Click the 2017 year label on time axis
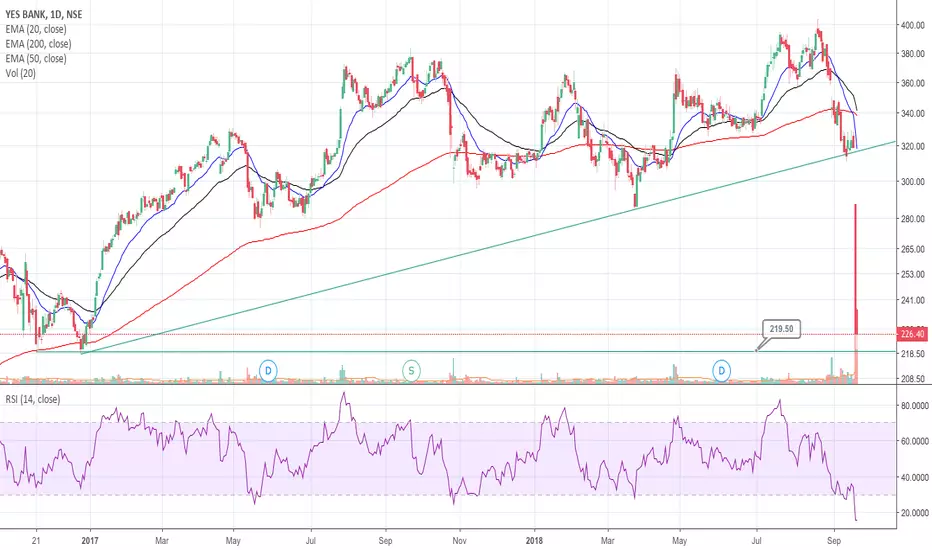This screenshot has width=932, height=550. (x=90, y=541)
